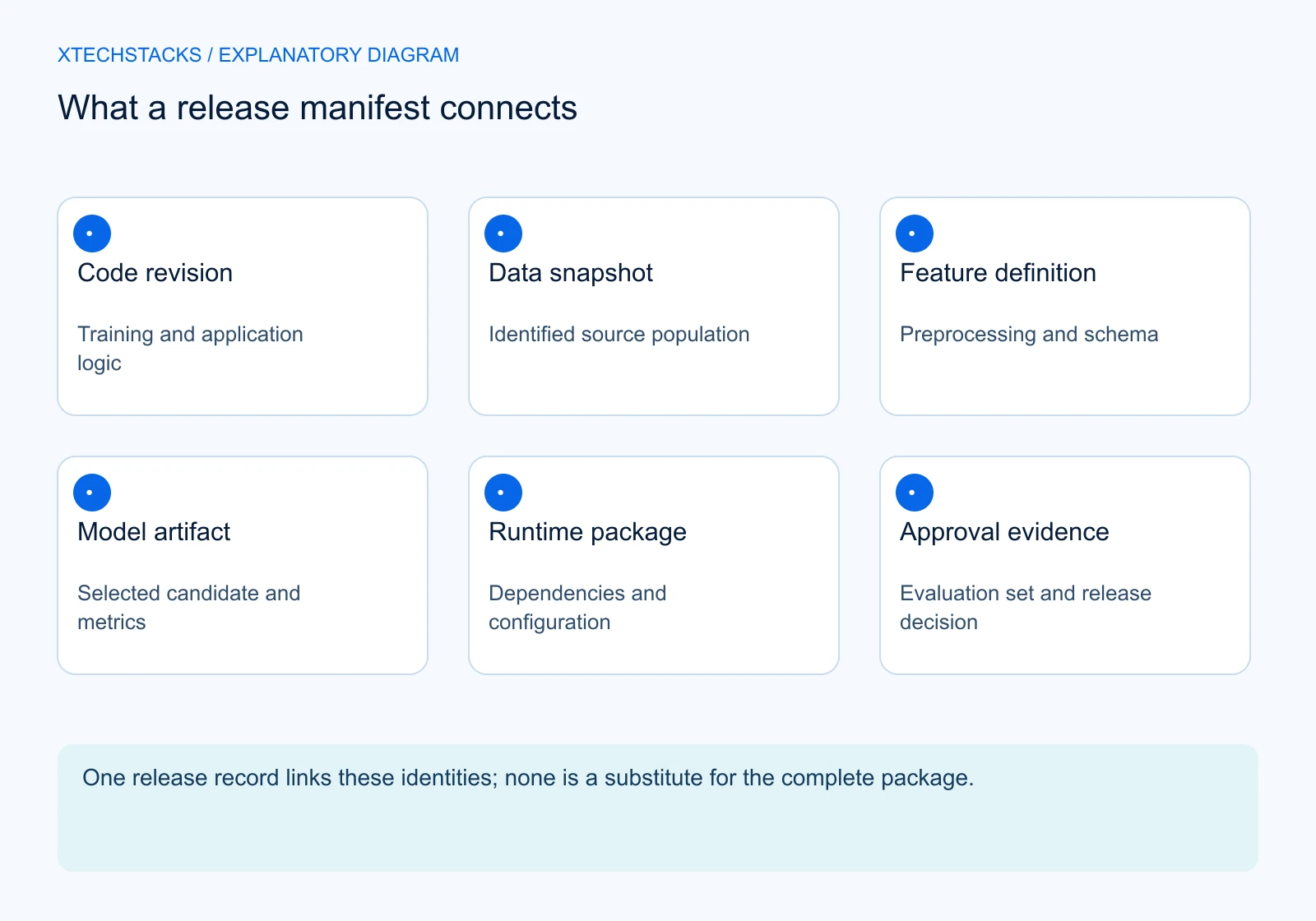Viewport: 1316px width, 921px height.
Task: Click the blue dot icon above Approval evidence
Action: (x=915, y=493)
